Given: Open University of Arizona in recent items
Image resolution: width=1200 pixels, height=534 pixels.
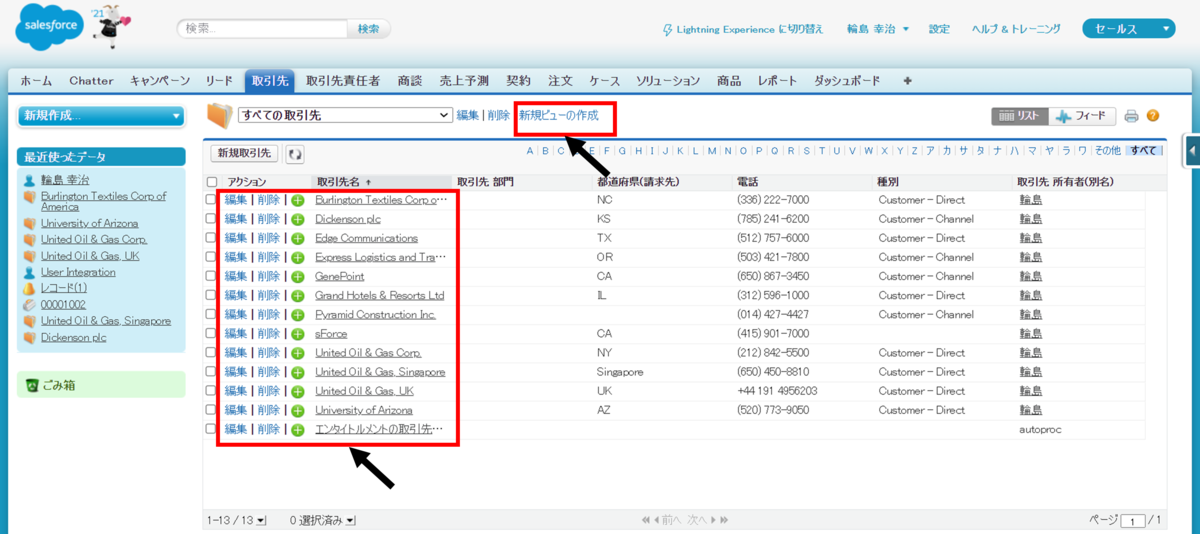Looking at the screenshot, I should pyautogui.click(x=89, y=223).
